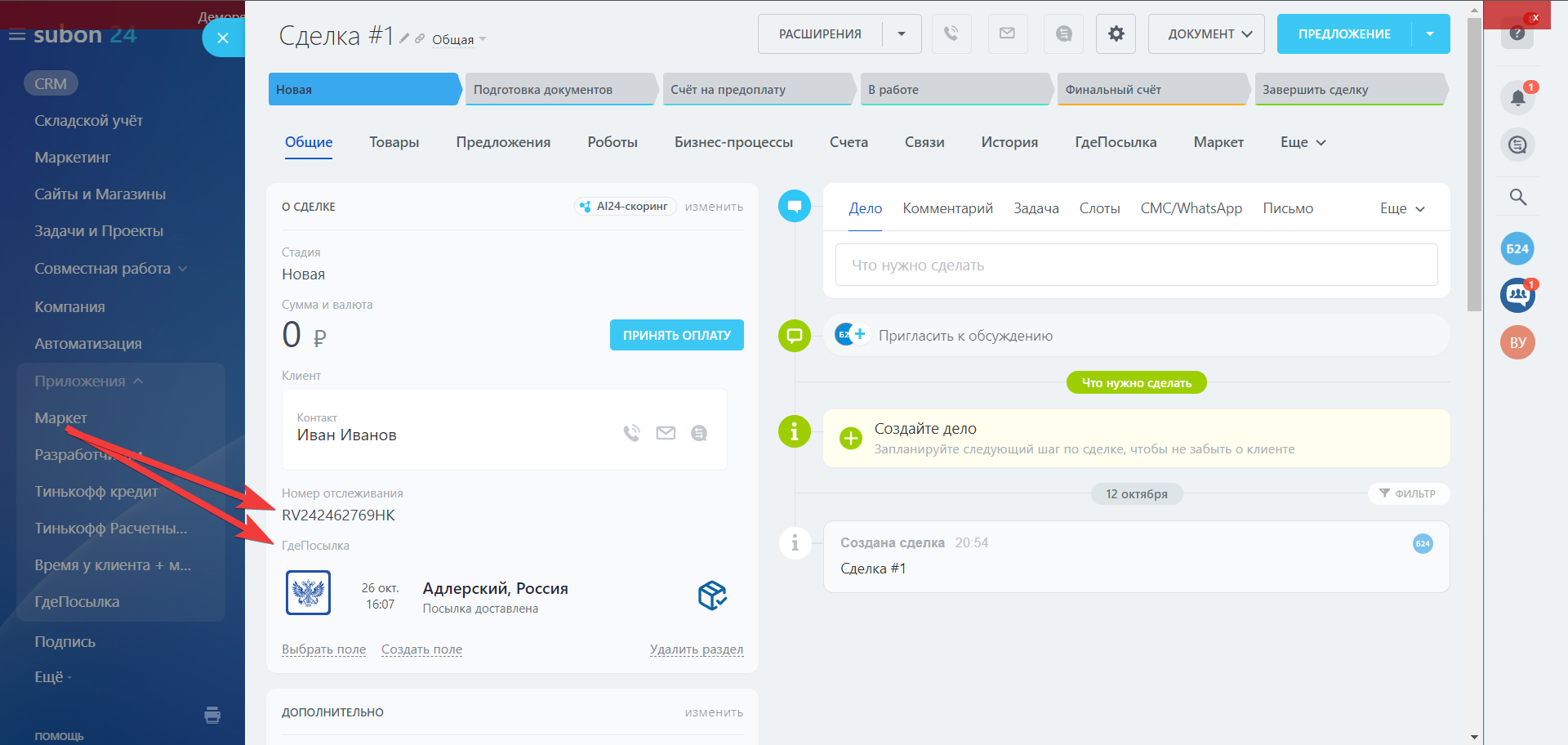Open settings gear icon in deal header
Image resolution: width=1568 pixels, height=745 pixels.
pos(1116,33)
